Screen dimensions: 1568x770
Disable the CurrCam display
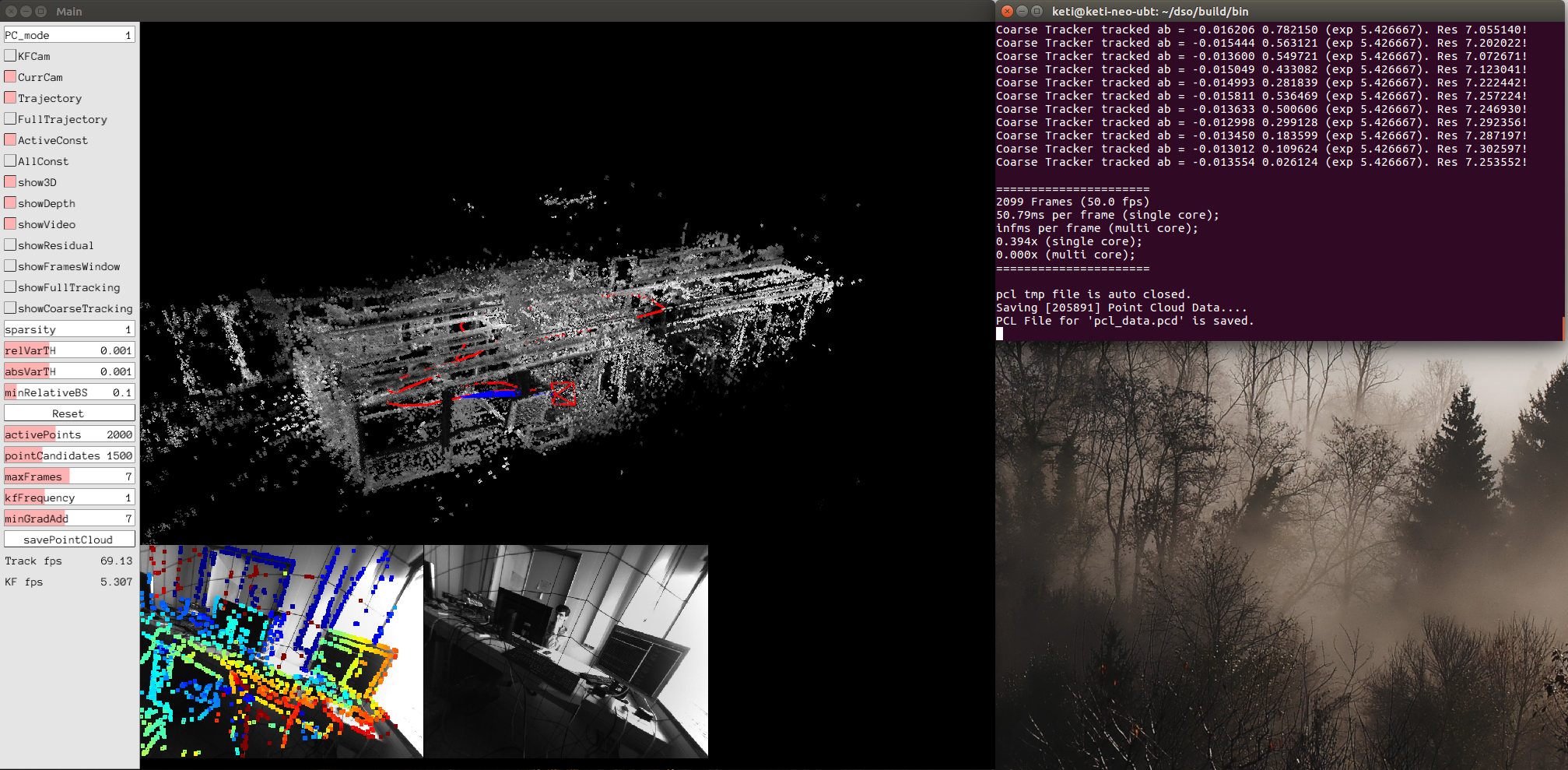pos(10,76)
